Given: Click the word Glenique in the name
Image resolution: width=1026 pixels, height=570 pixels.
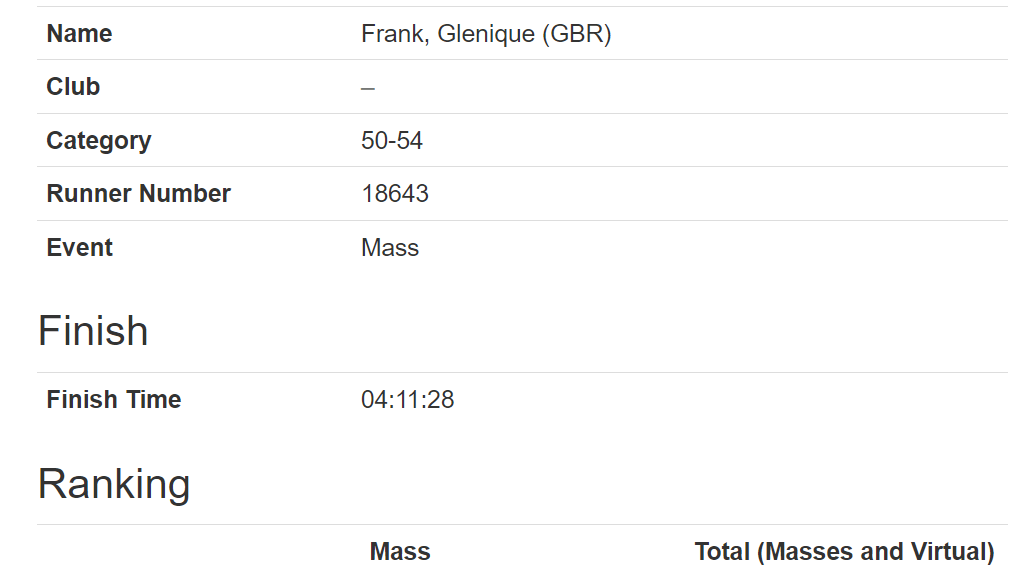Looking at the screenshot, I should coord(486,33).
